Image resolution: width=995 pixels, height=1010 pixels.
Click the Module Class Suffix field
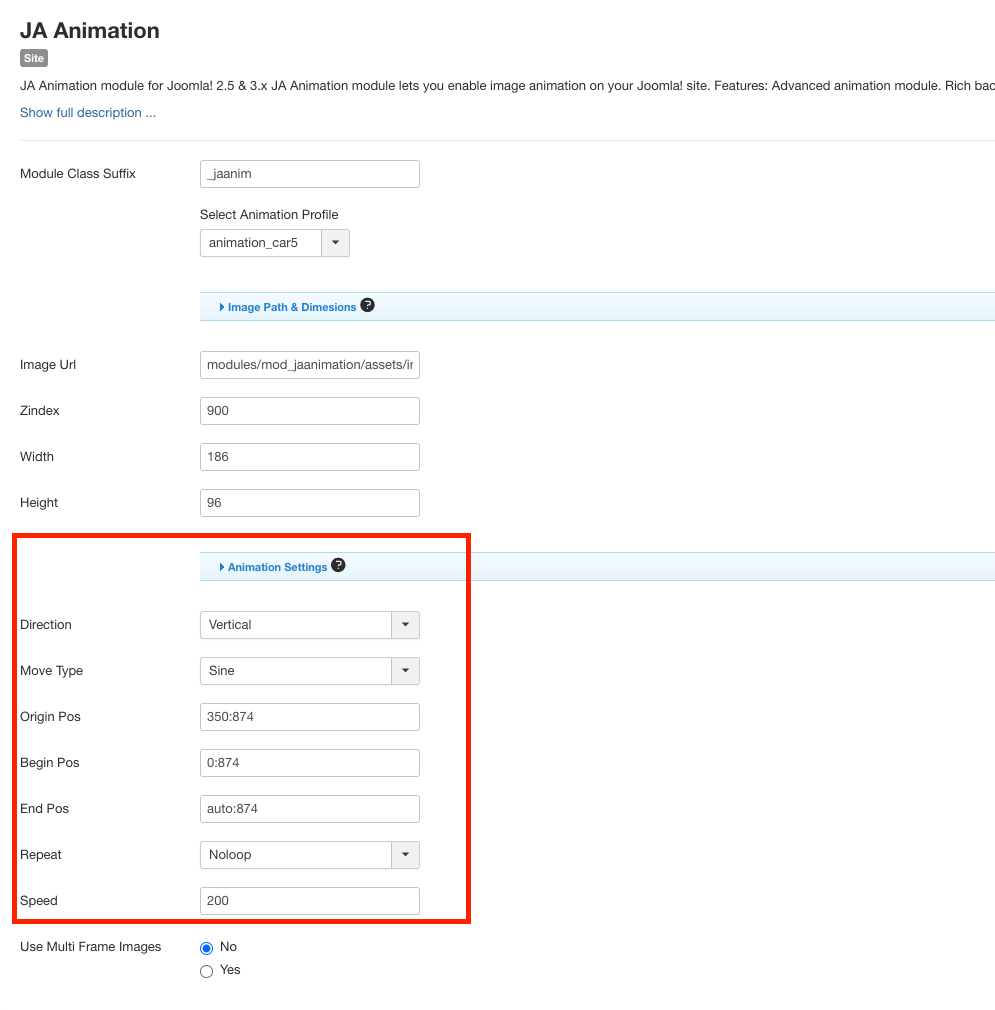tap(309, 174)
